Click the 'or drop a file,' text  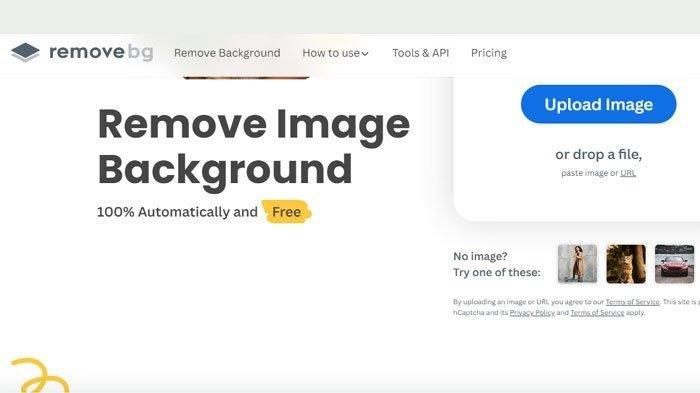(x=598, y=155)
